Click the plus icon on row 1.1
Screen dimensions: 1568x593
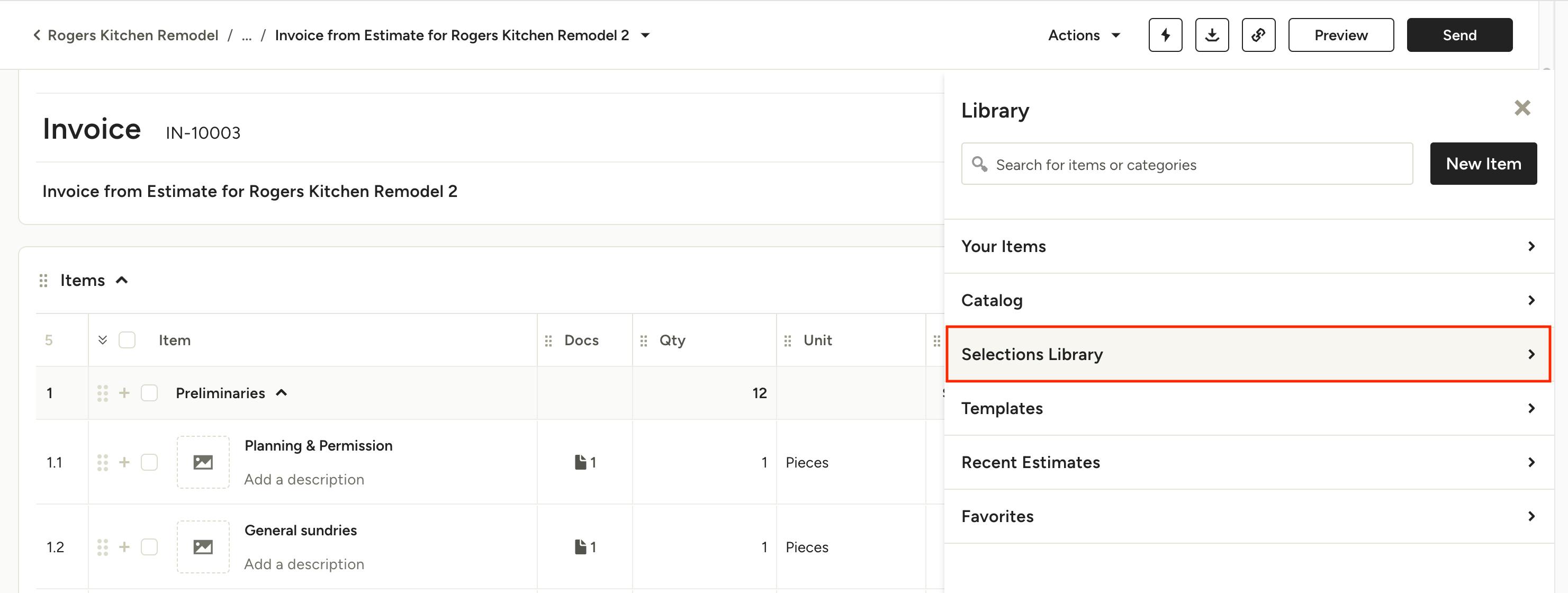124,463
